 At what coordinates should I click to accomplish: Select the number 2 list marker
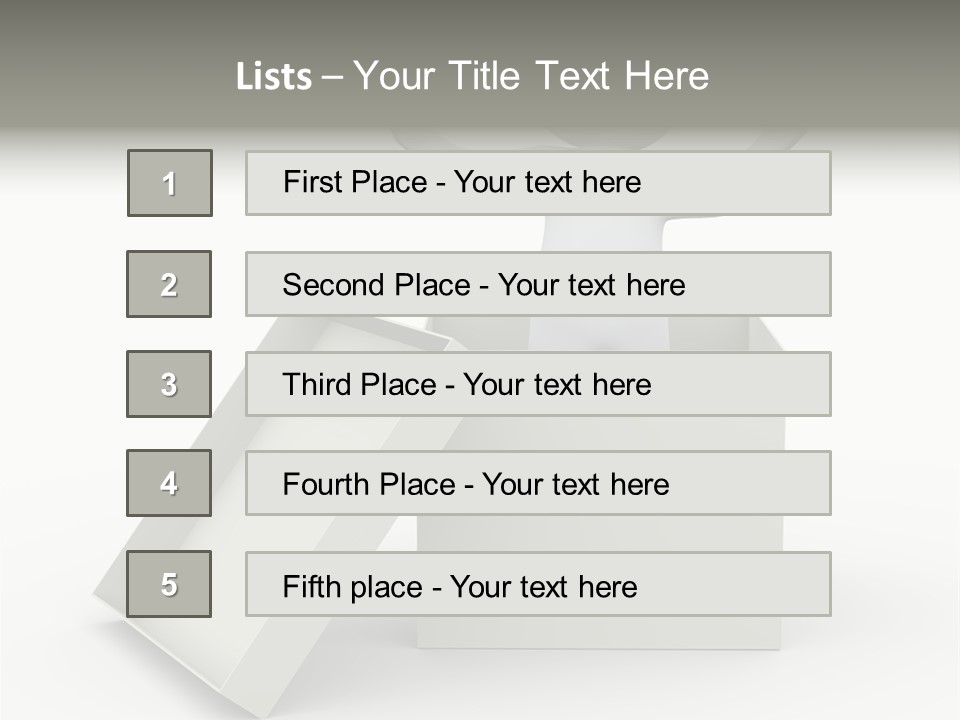click(169, 284)
